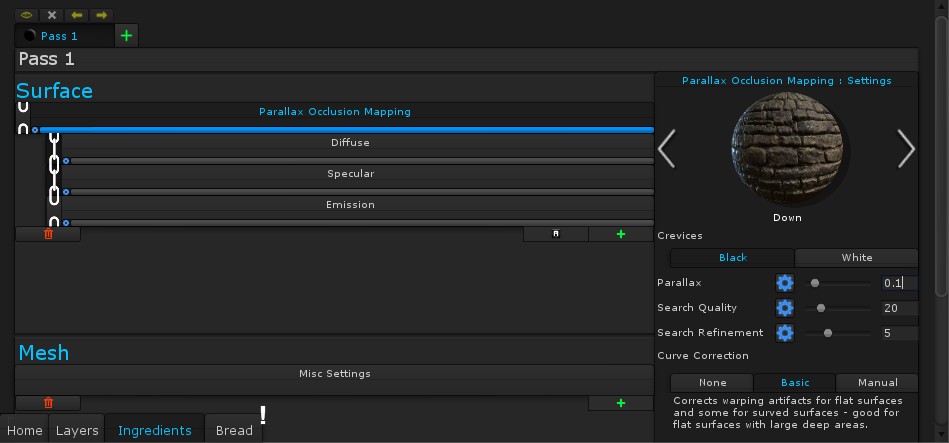Delete surface ingredient with red trash icon

click(x=48, y=234)
